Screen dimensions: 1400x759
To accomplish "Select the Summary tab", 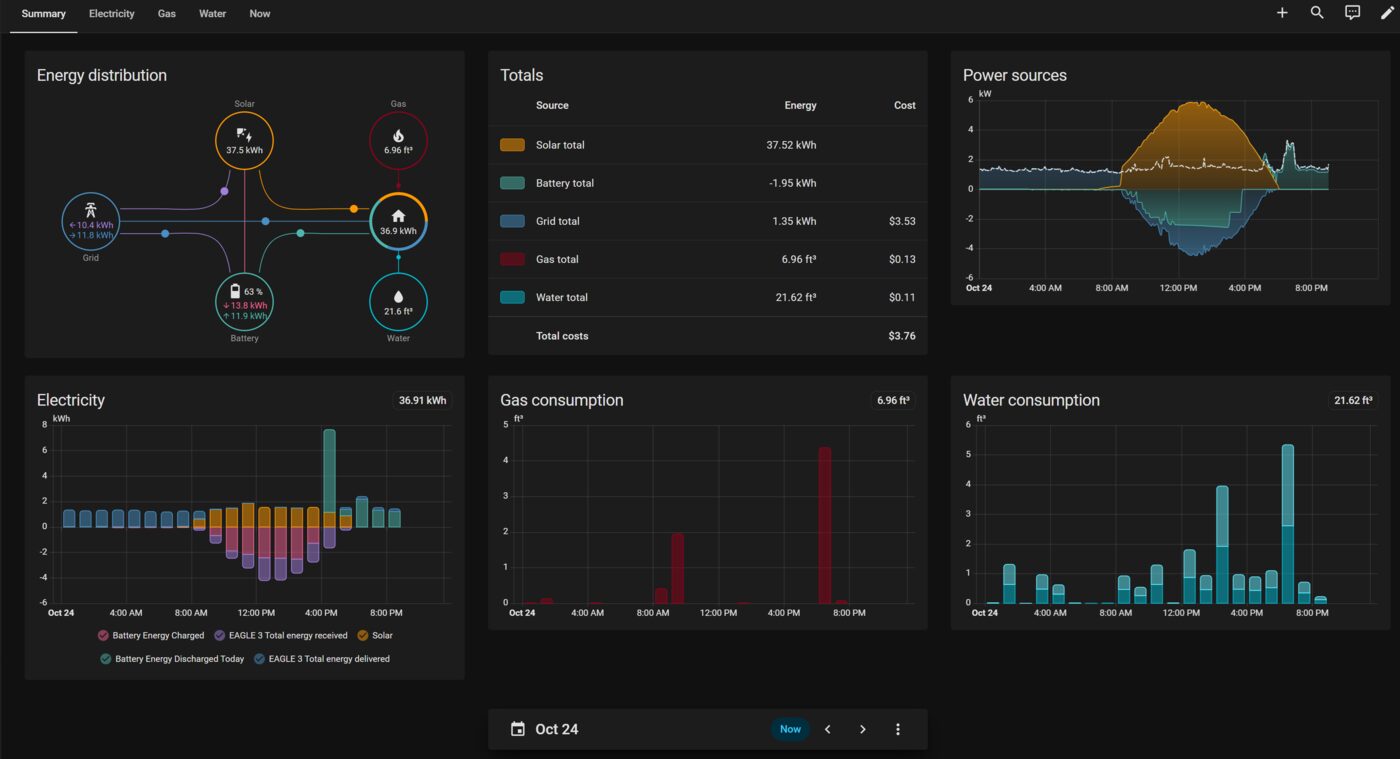I will (43, 14).
